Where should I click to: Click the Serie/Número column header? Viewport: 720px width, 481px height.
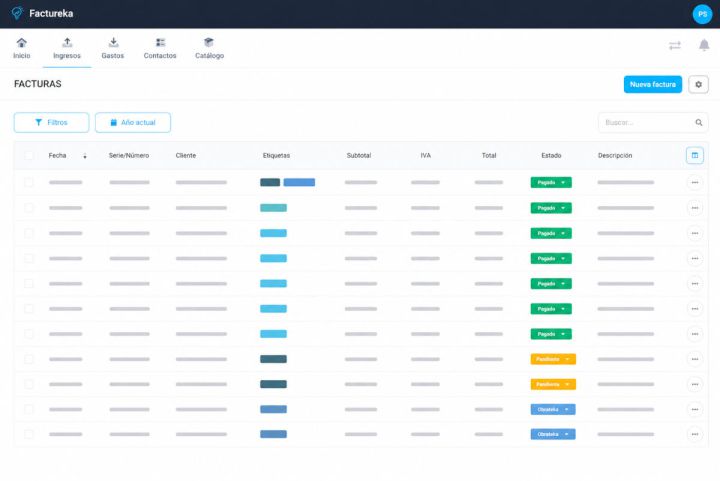tap(129, 156)
